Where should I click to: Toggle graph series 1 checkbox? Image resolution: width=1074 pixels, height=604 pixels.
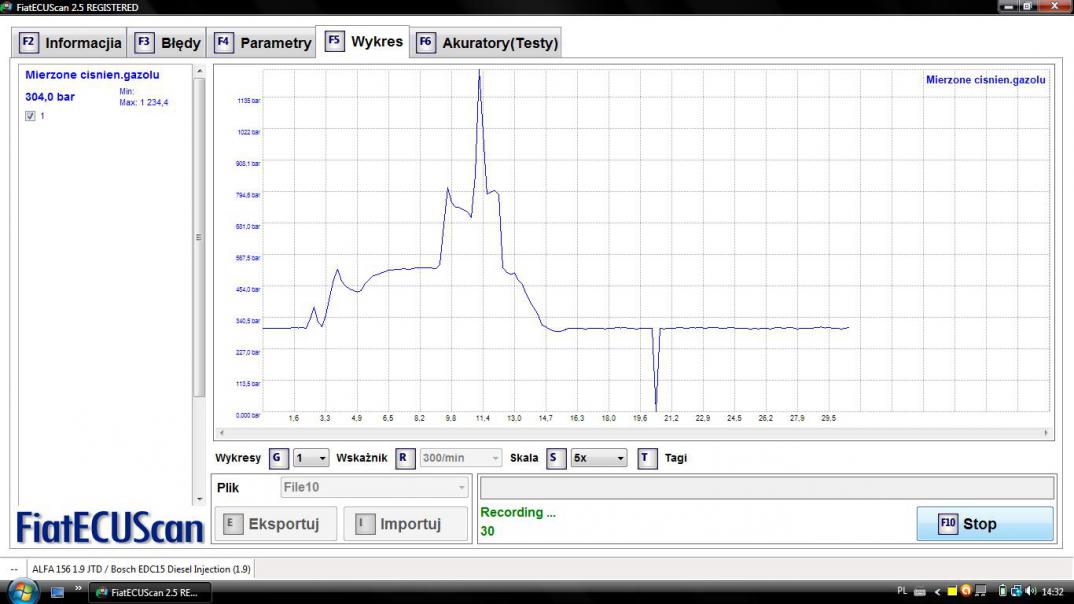(30, 116)
